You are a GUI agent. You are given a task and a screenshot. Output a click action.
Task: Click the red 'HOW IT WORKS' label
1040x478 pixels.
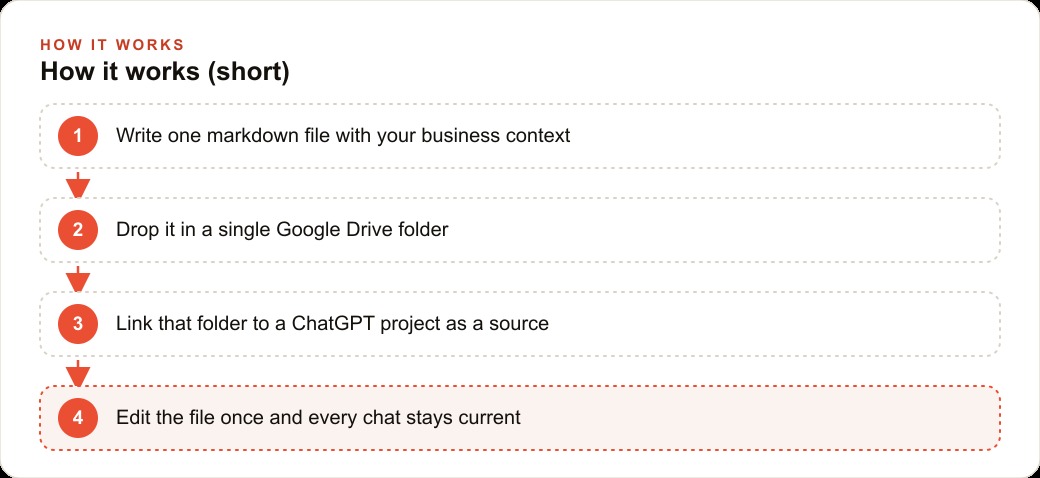click(x=112, y=45)
